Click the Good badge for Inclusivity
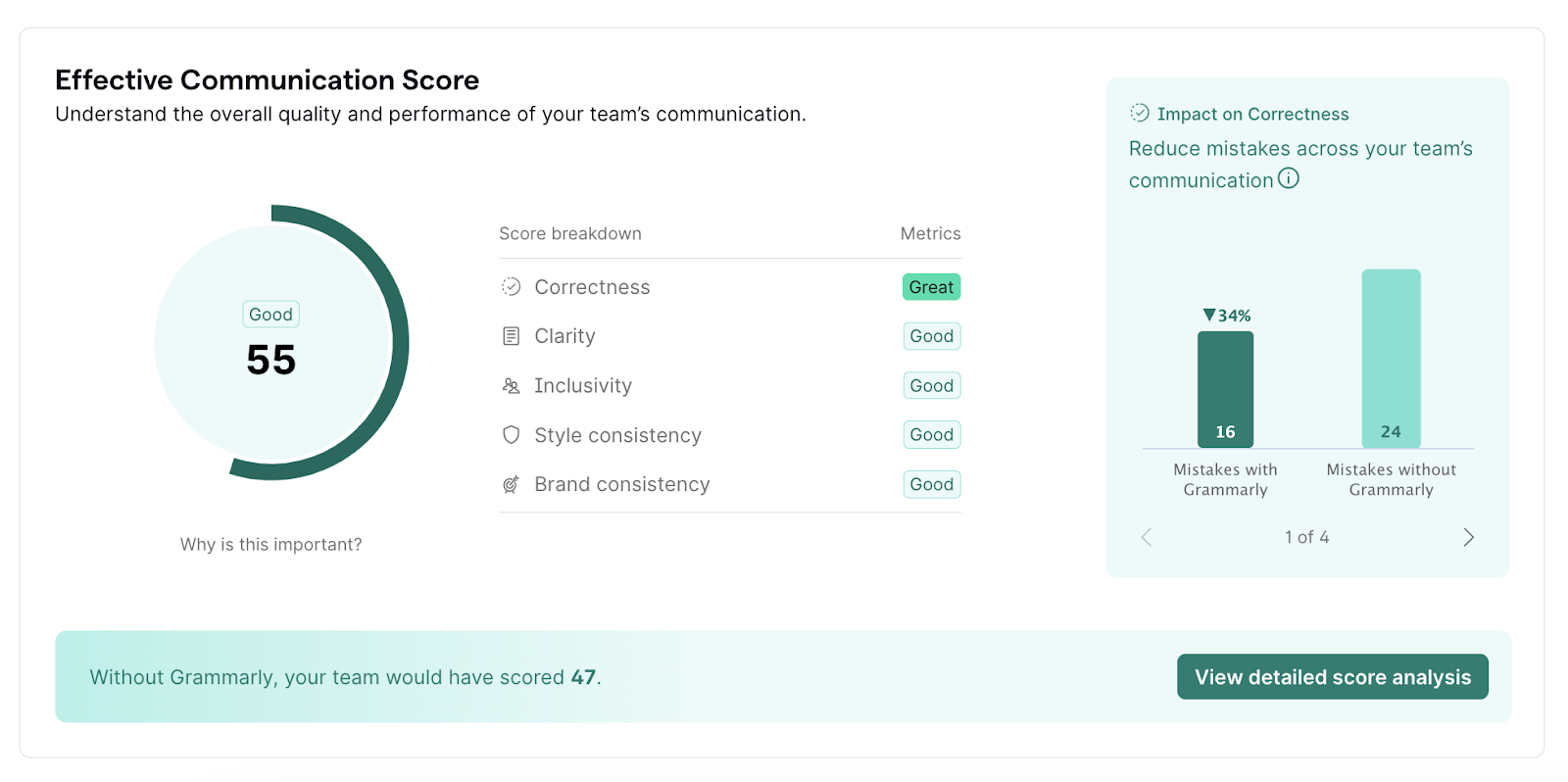Image resolution: width=1568 pixels, height=782 pixels. [931, 386]
